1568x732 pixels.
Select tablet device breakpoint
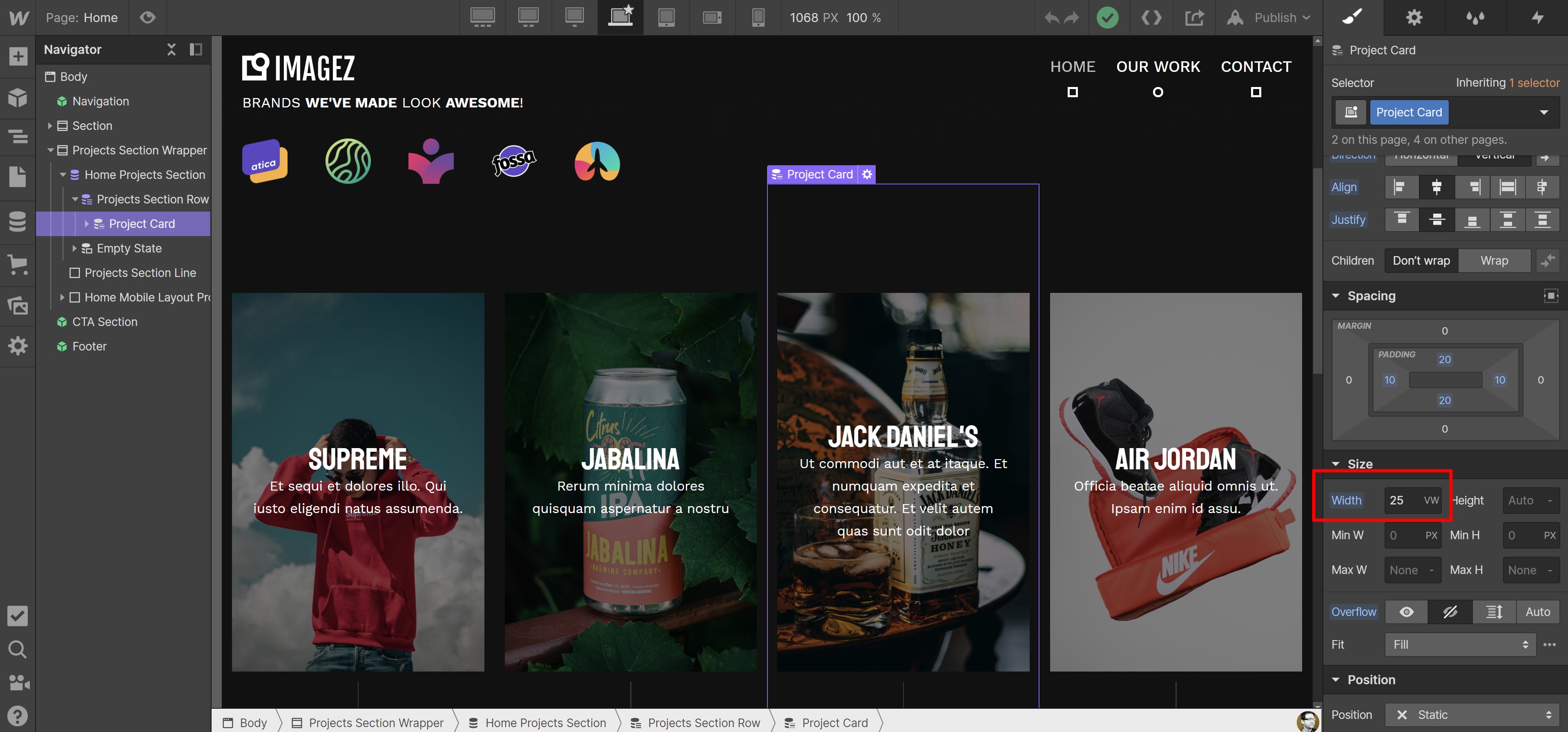click(x=666, y=17)
